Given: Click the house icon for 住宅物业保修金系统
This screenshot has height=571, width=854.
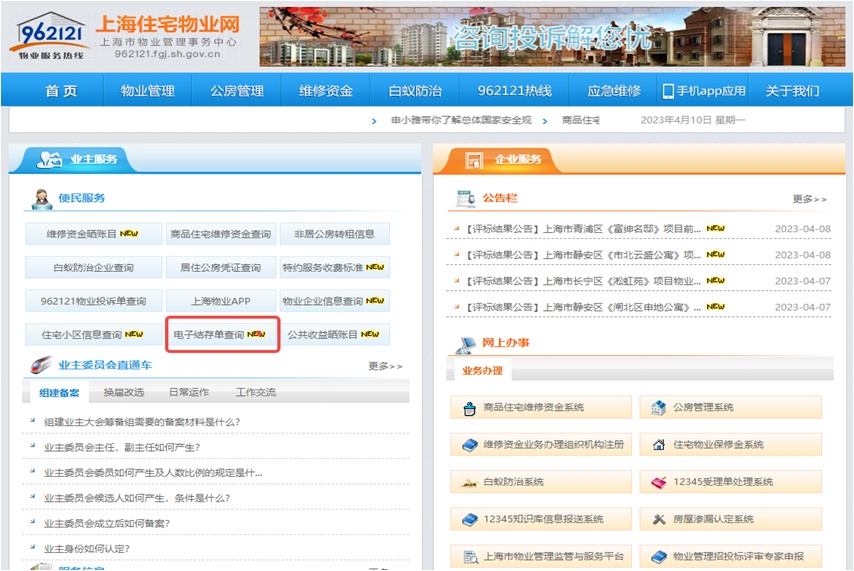Looking at the screenshot, I should pos(658,445).
